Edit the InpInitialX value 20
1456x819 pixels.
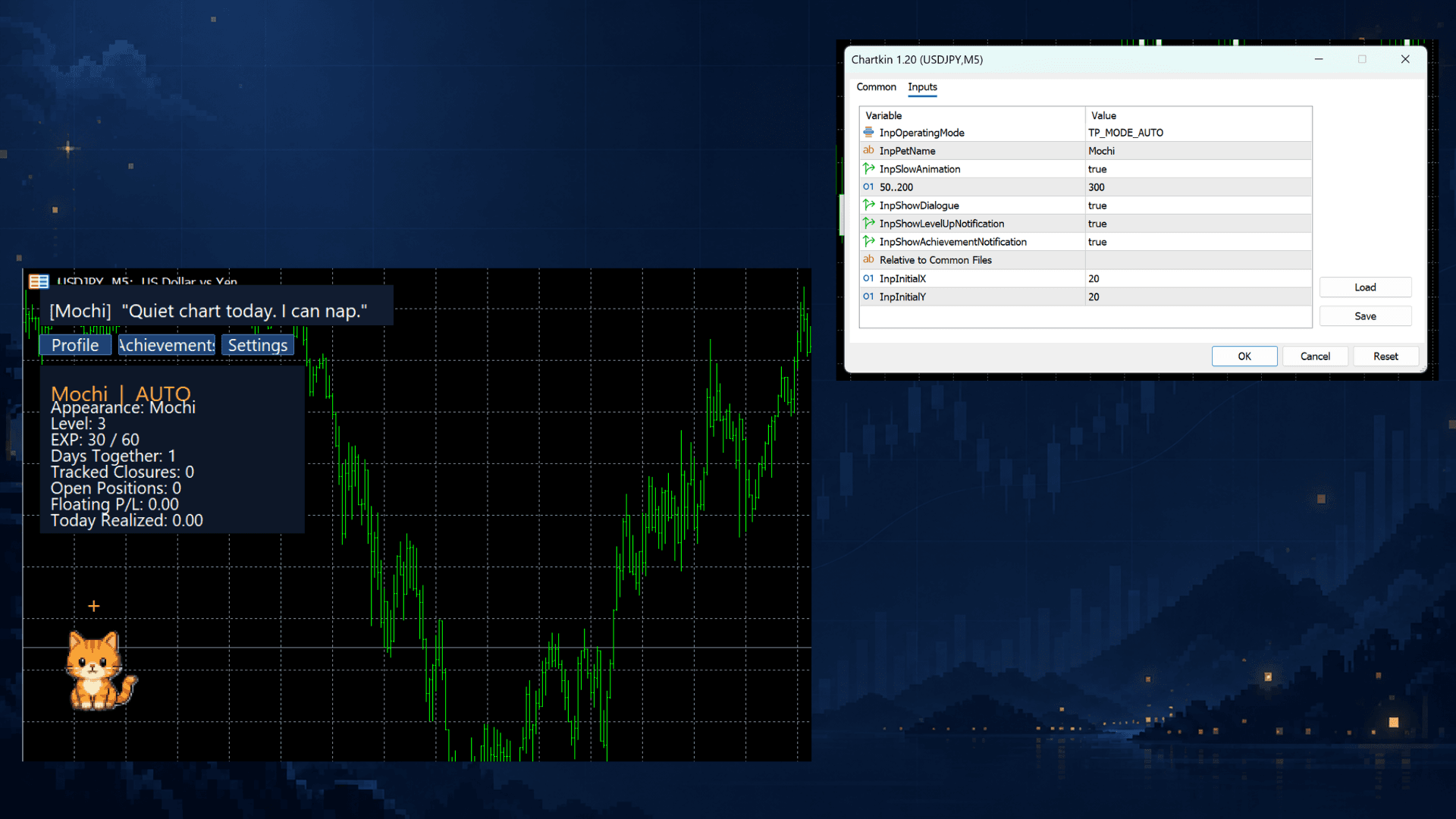(1198, 278)
